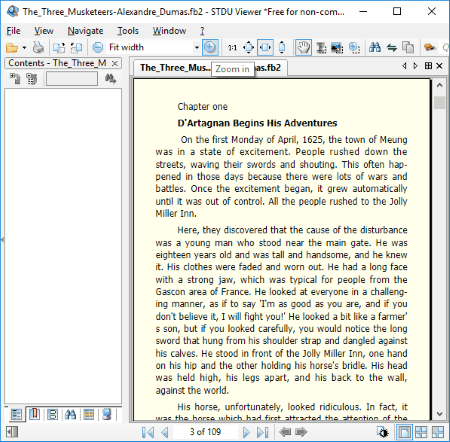Open the Navigate menu
The height and width of the screenshot is (442, 450).
pos(85,31)
